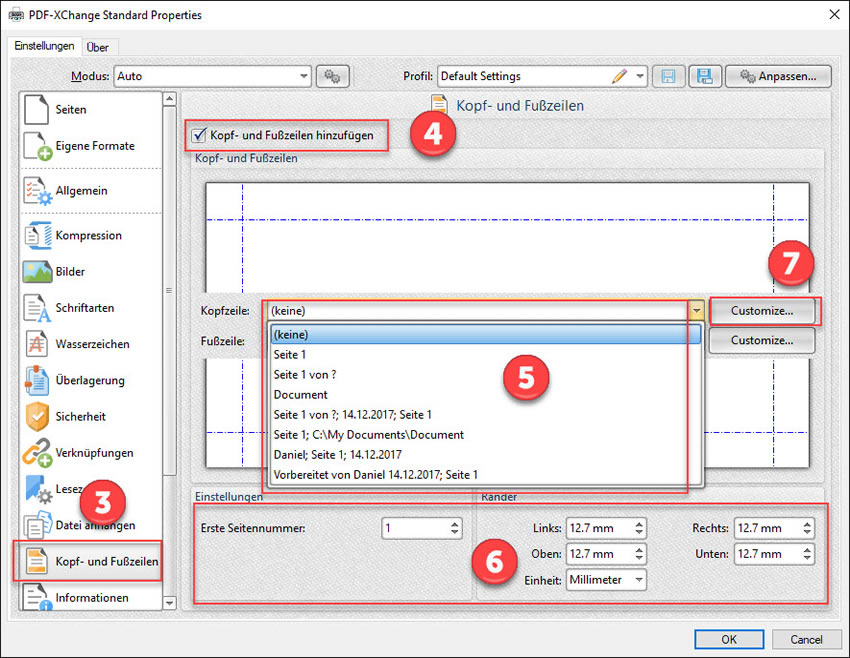This screenshot has width=850, height=658.
Task: Click the save profile as icon
Action: (705, 76)
